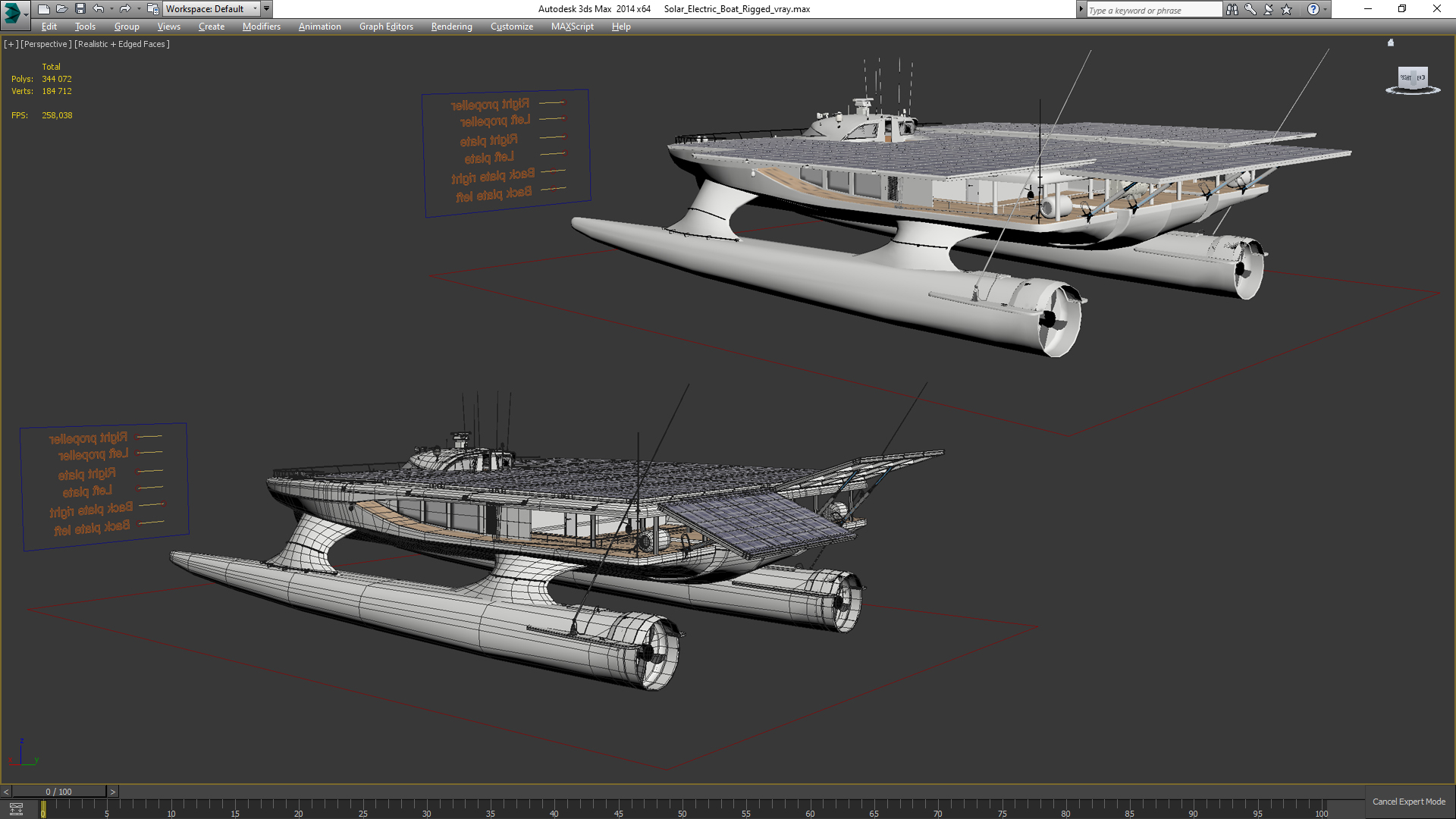The height and width of the screenshot is (819, 1456).
Task: Open Favorites star icon
Action: tap(1287, 9)
